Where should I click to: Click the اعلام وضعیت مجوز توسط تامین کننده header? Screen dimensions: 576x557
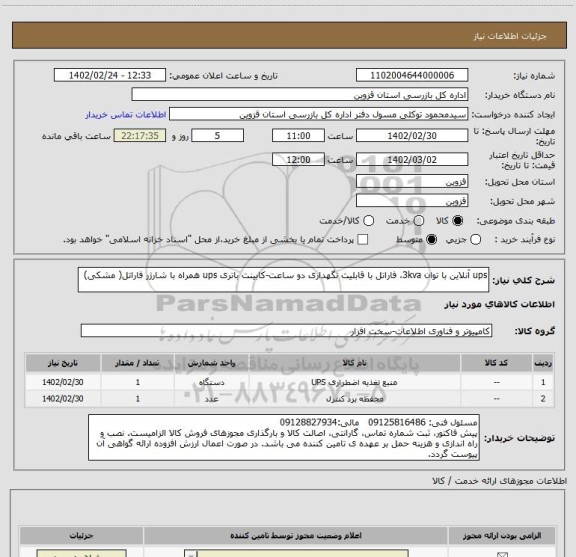(296, 536)
